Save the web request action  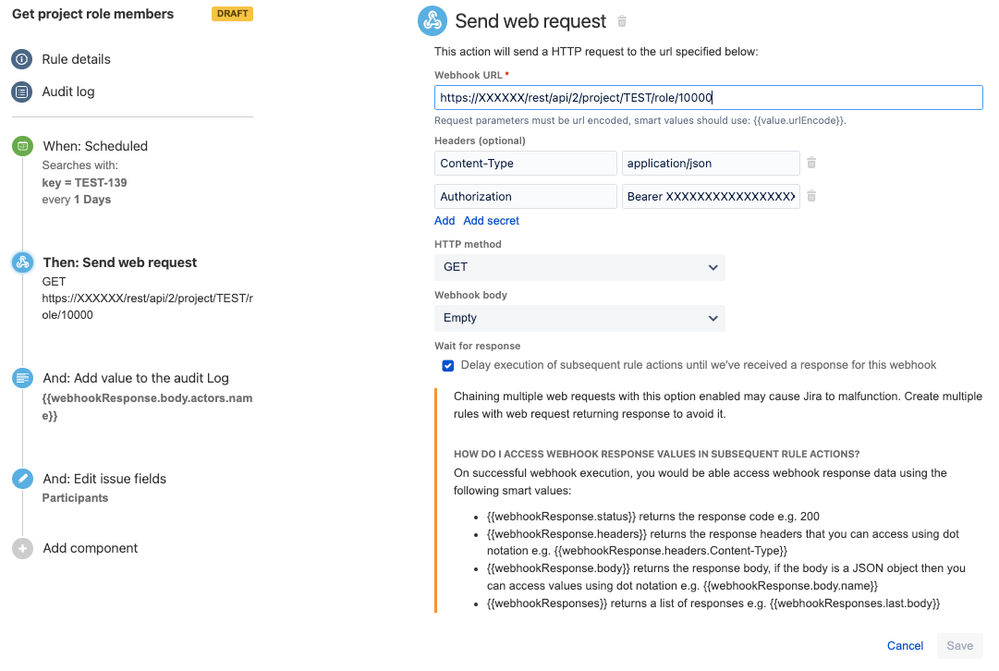point(959,646)
